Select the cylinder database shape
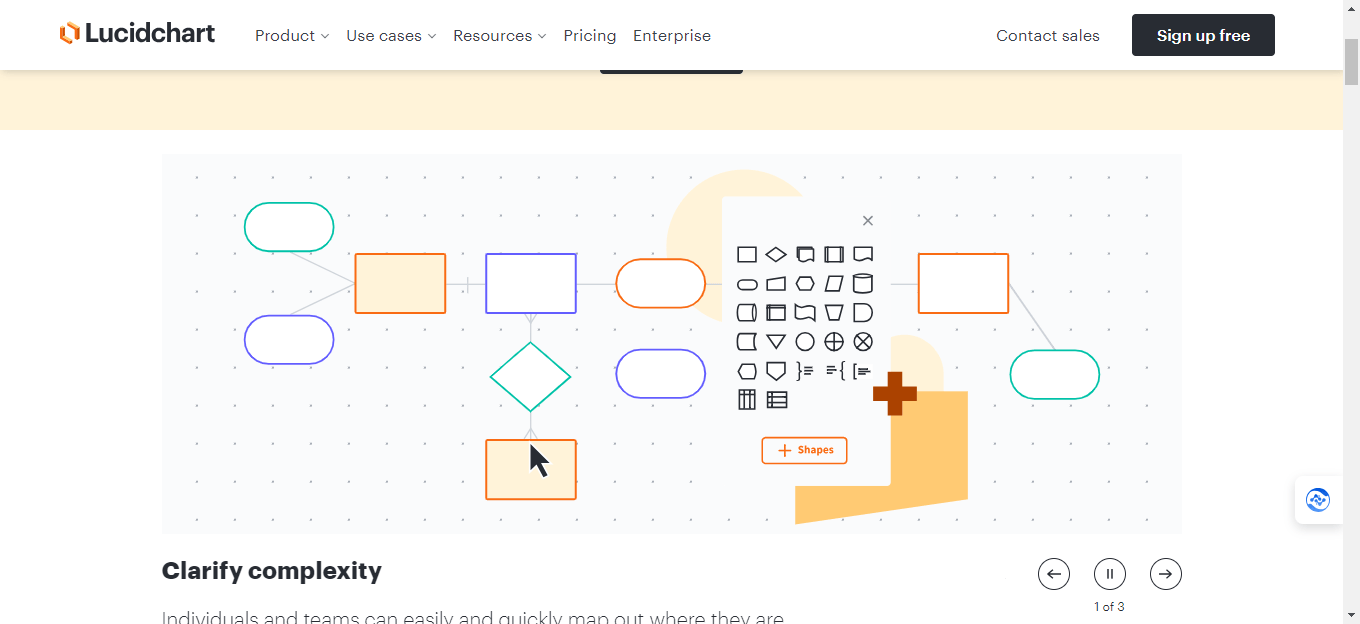 click(863, 284)
